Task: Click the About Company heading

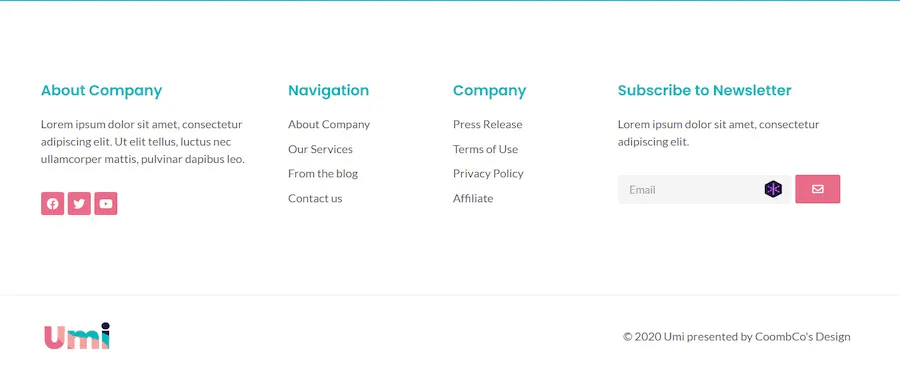Action: (102, 90)
